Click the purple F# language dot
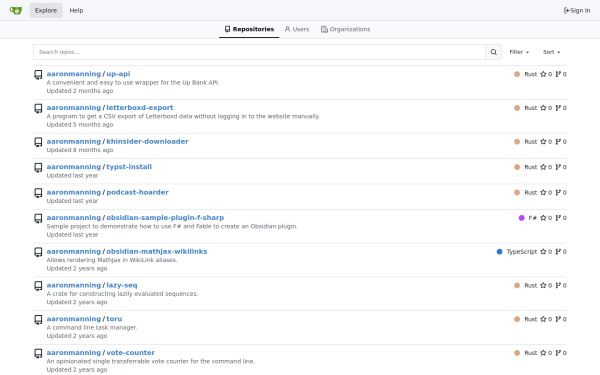The height and width of the screenshot is (375, 600). tap(521, 218)
